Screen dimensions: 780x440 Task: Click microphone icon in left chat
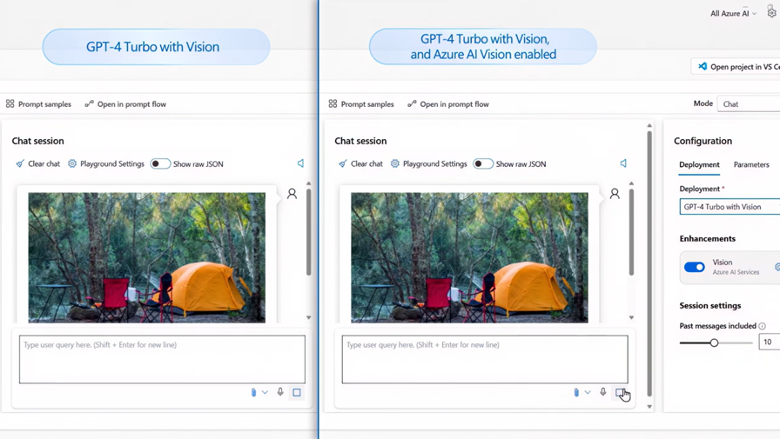(281, 392)
